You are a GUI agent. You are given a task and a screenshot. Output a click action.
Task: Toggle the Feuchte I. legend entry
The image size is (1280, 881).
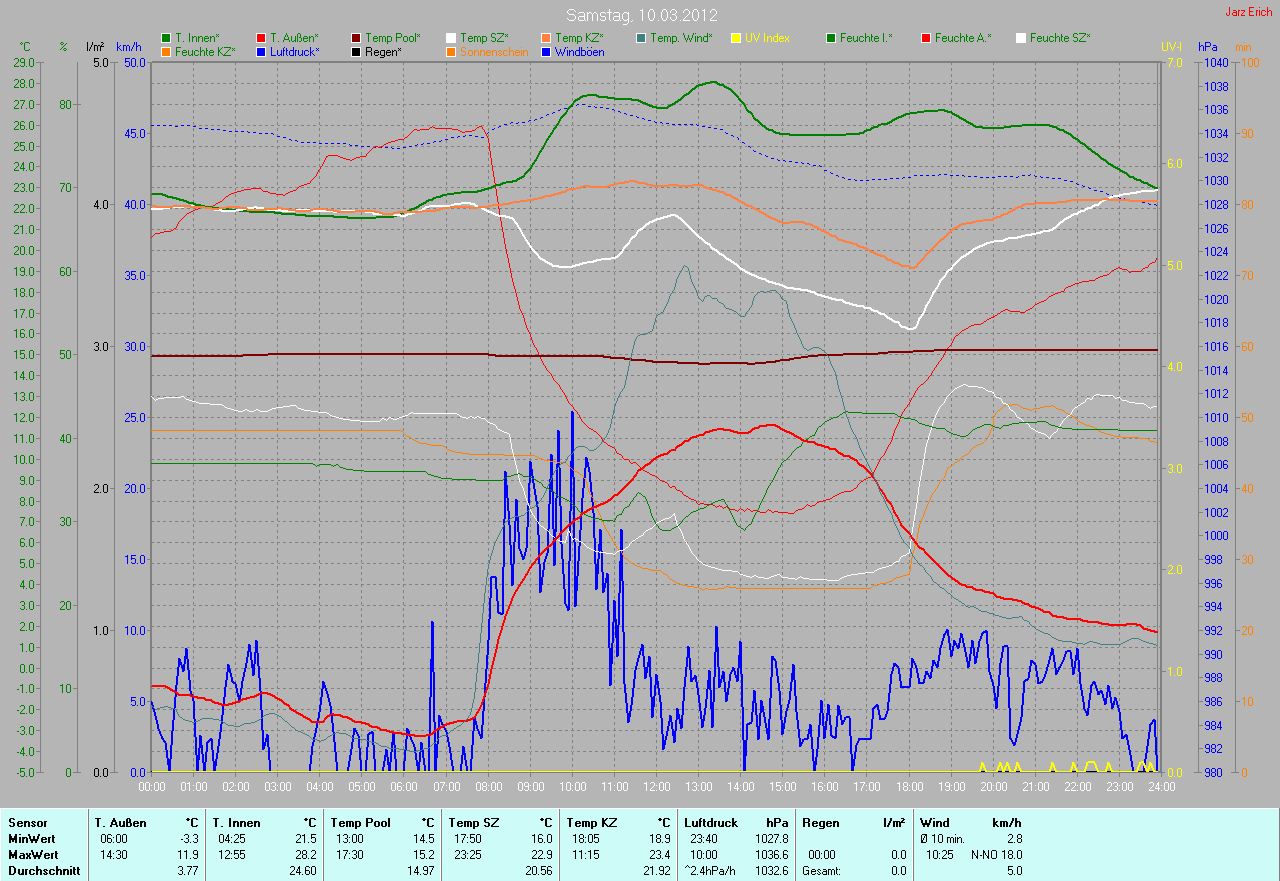tap(866, 38)
